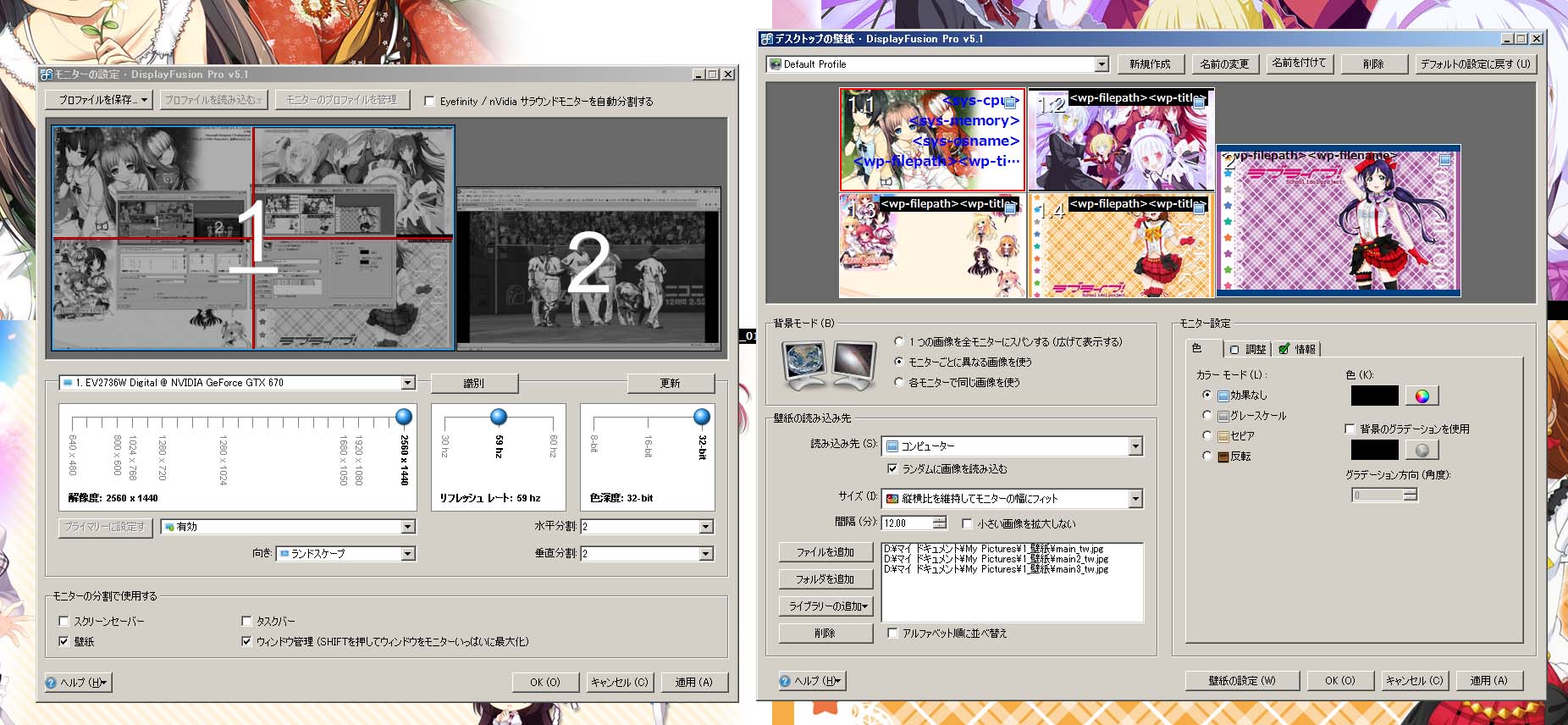Screen dimensions: 1568x725
Task: Click the small blue source icon on wallpaper tile 1.1
Action: (x=1010, y=102)
